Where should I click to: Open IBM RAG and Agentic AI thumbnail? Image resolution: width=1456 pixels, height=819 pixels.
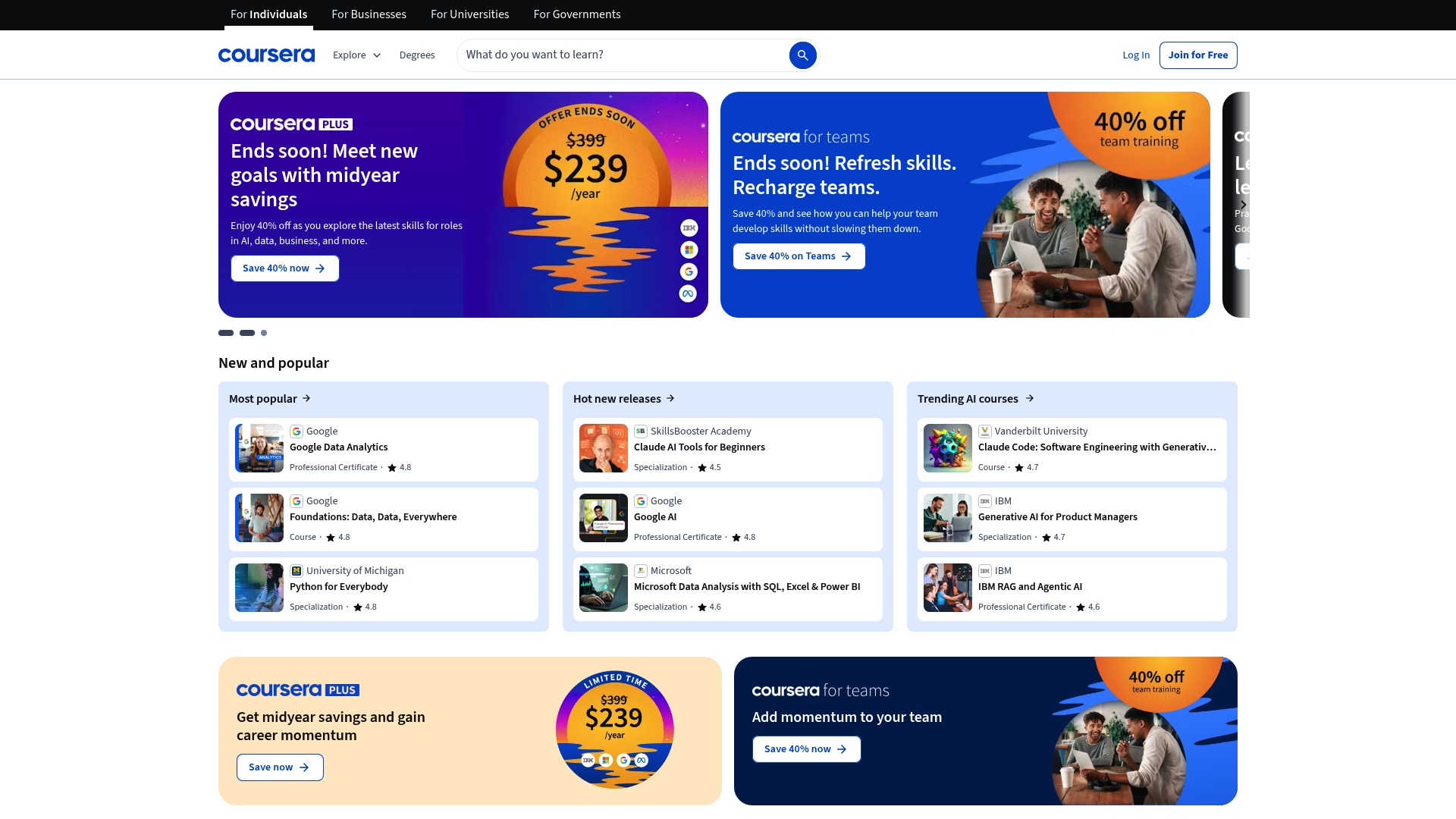(948, 588)
